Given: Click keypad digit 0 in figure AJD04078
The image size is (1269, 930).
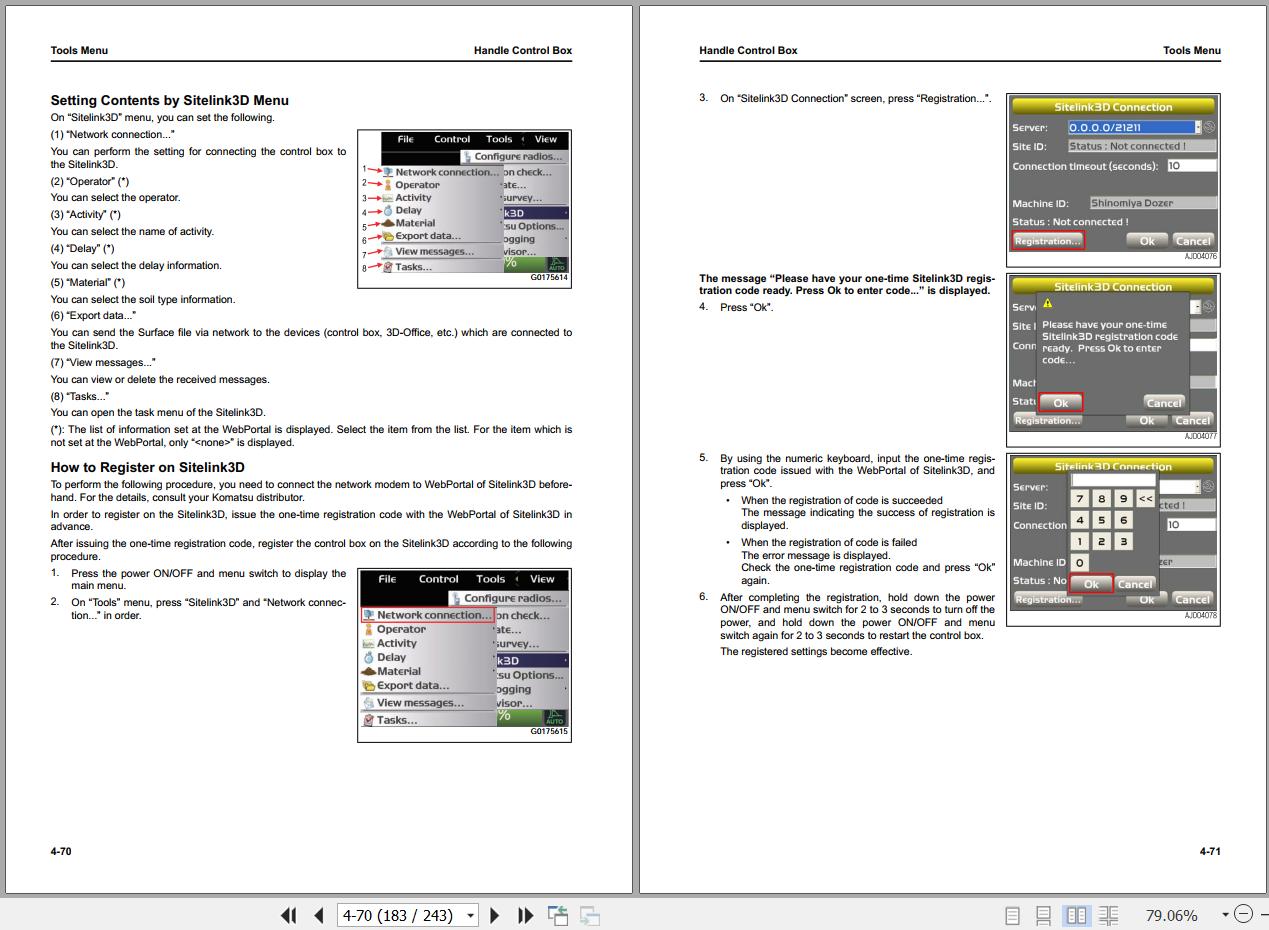Looking at the screenshot, I should click(x=1080, y=563).
